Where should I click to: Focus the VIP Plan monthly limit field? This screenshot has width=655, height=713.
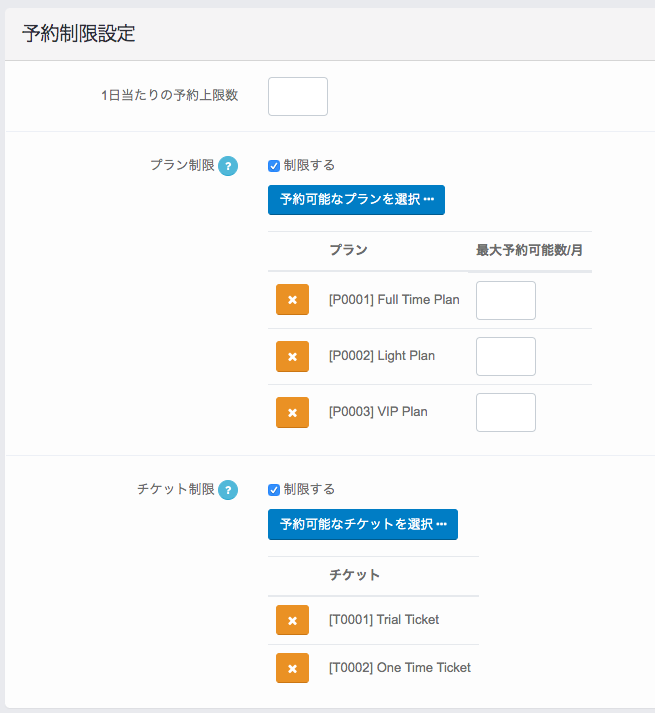(505, 412)
